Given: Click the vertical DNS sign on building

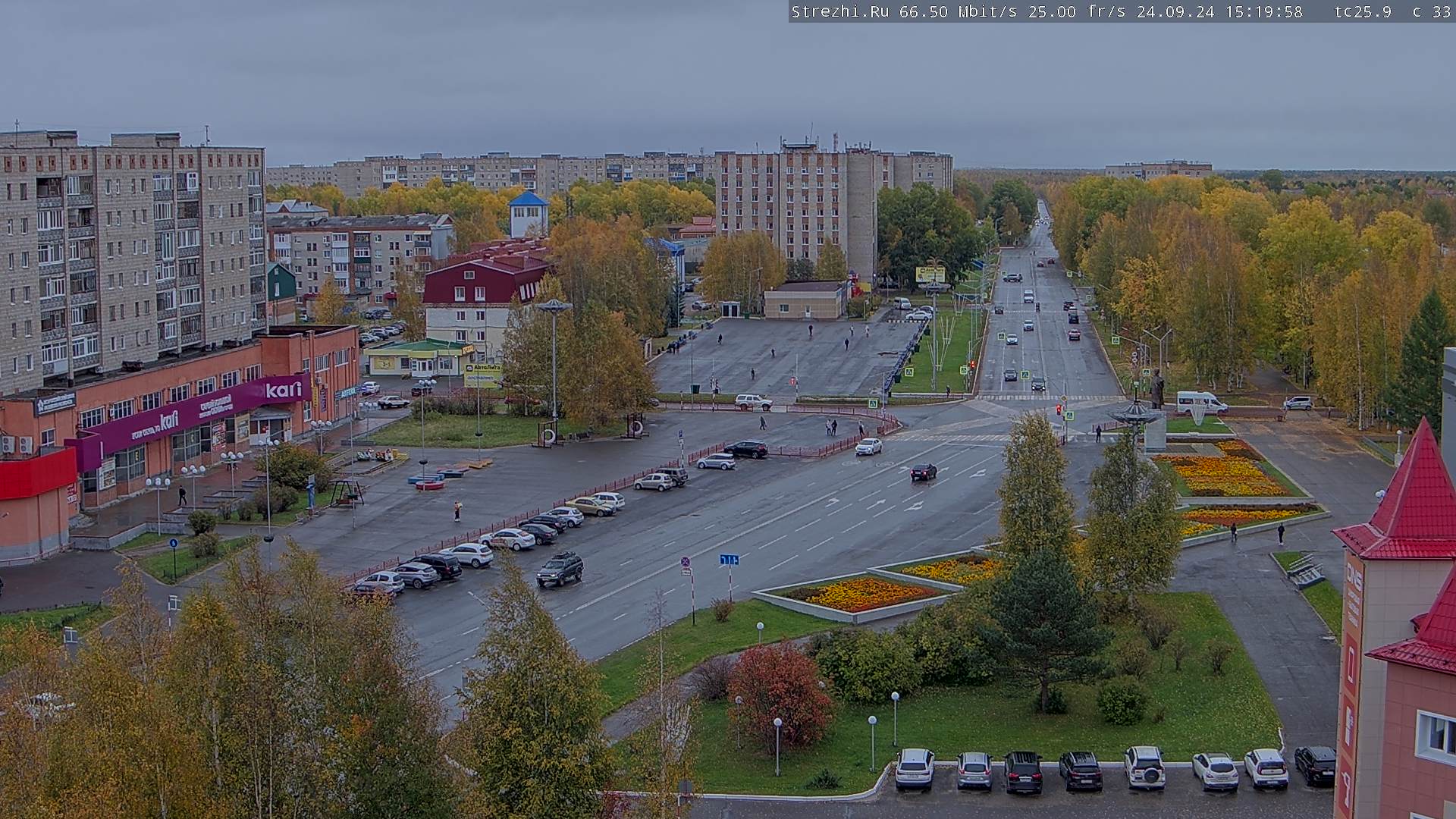Looking at the screenshot, I should tap(1354, 578).
